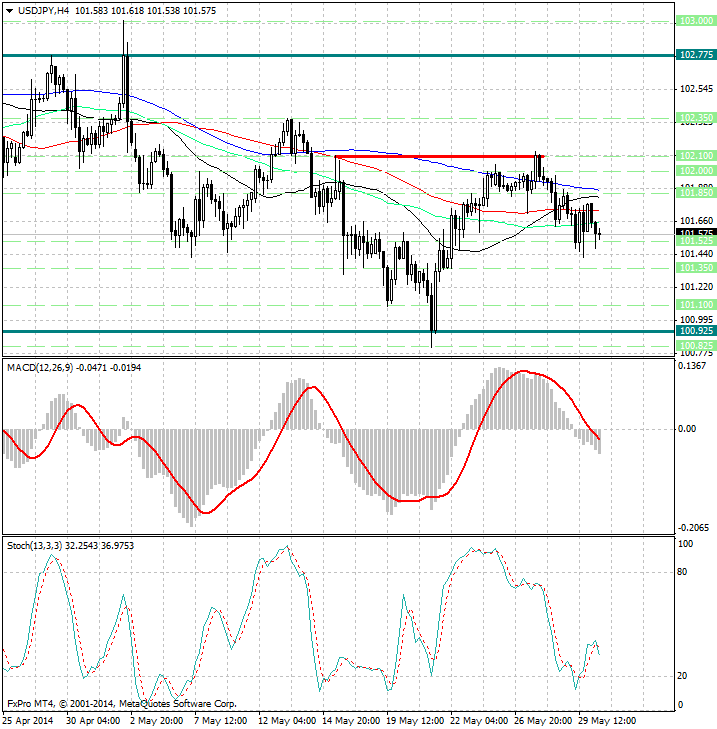717x729 pixels.
Task: Click the 102.775 teal price label
Action: click(695, 54)
